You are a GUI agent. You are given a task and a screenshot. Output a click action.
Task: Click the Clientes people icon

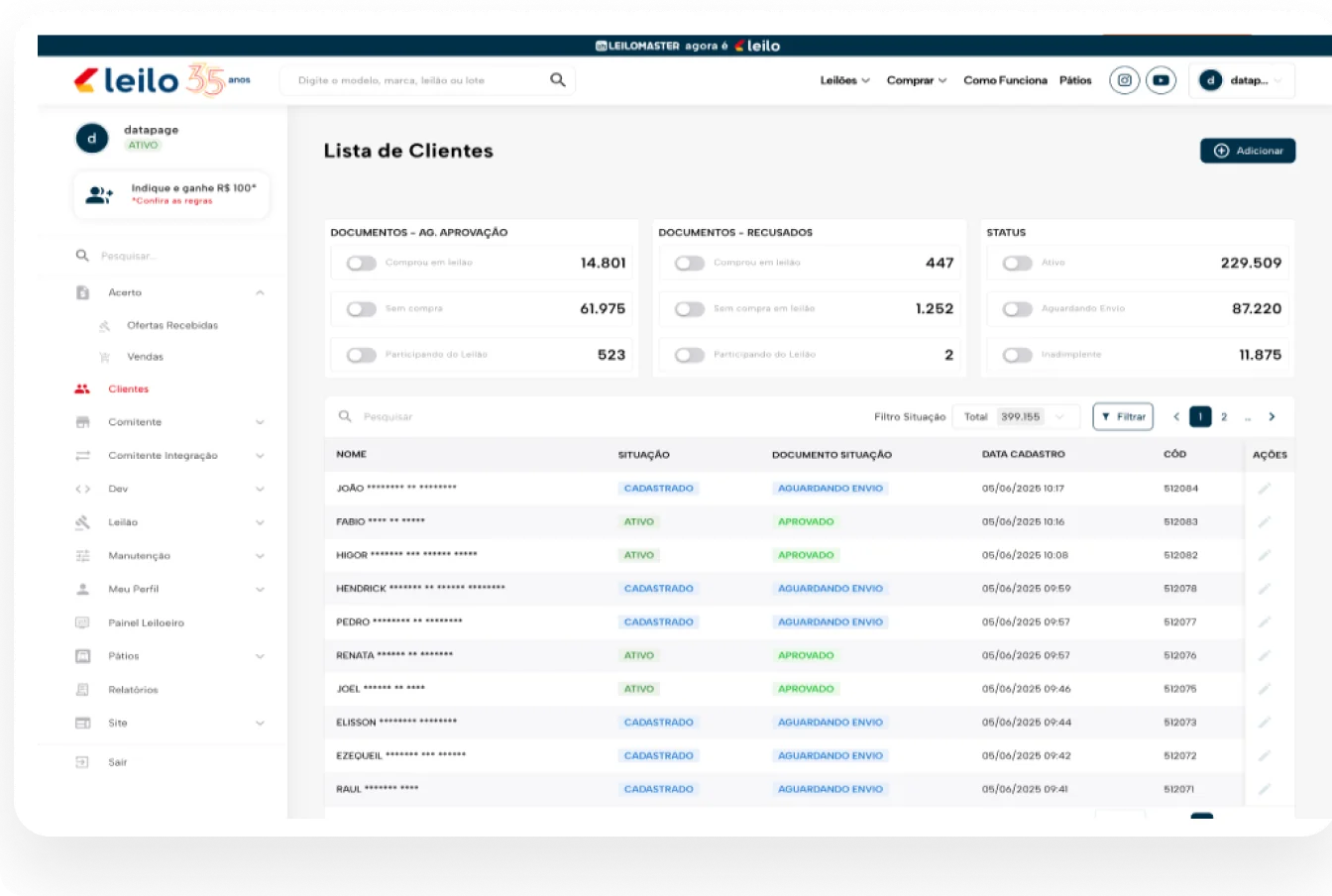pos(82,390)
